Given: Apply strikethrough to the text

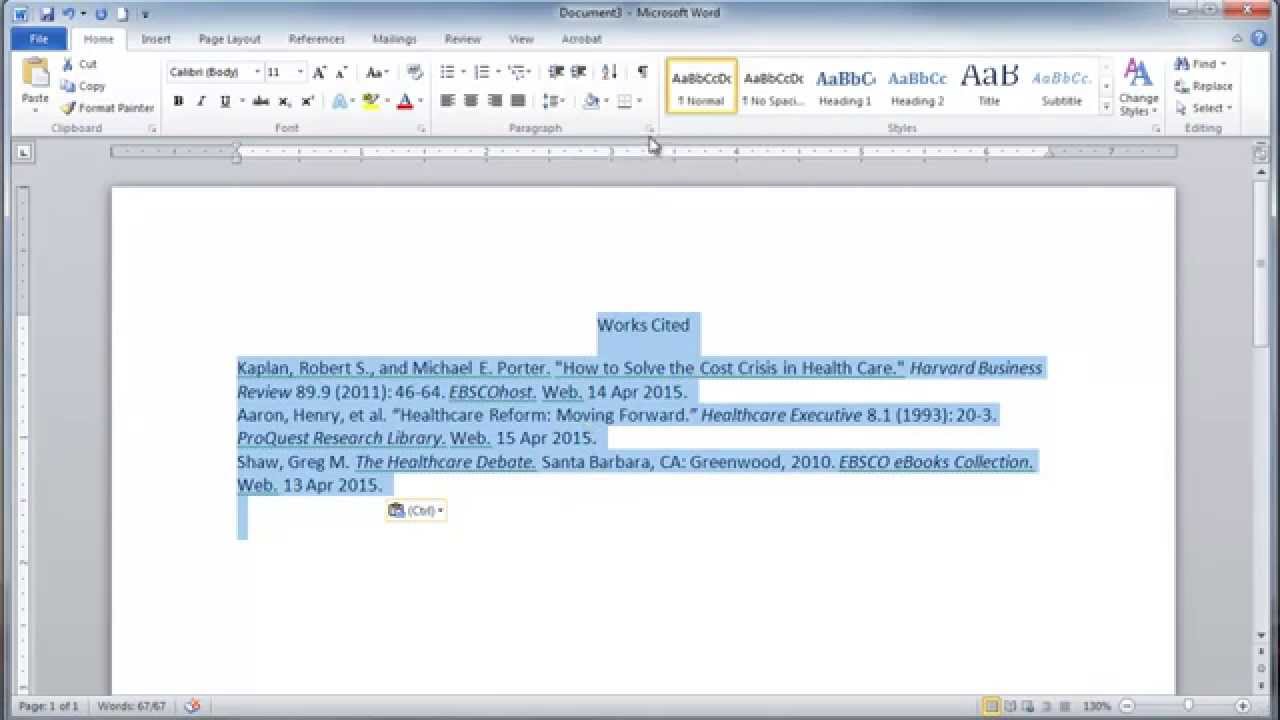Looking at the screenshot, I should click(x=261, y=101).
